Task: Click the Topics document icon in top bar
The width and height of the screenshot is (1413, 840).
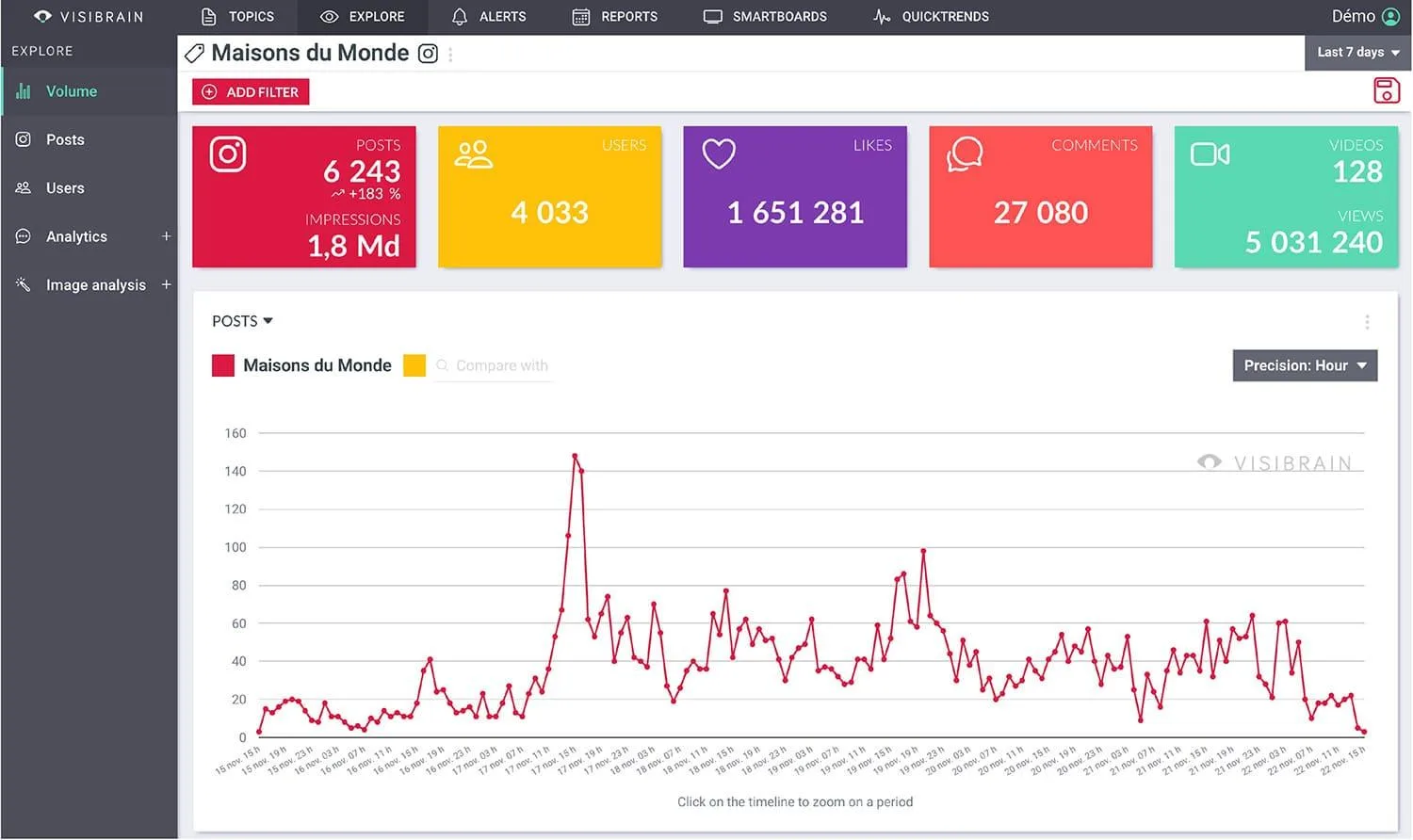Action: click(x=208, y=17)
